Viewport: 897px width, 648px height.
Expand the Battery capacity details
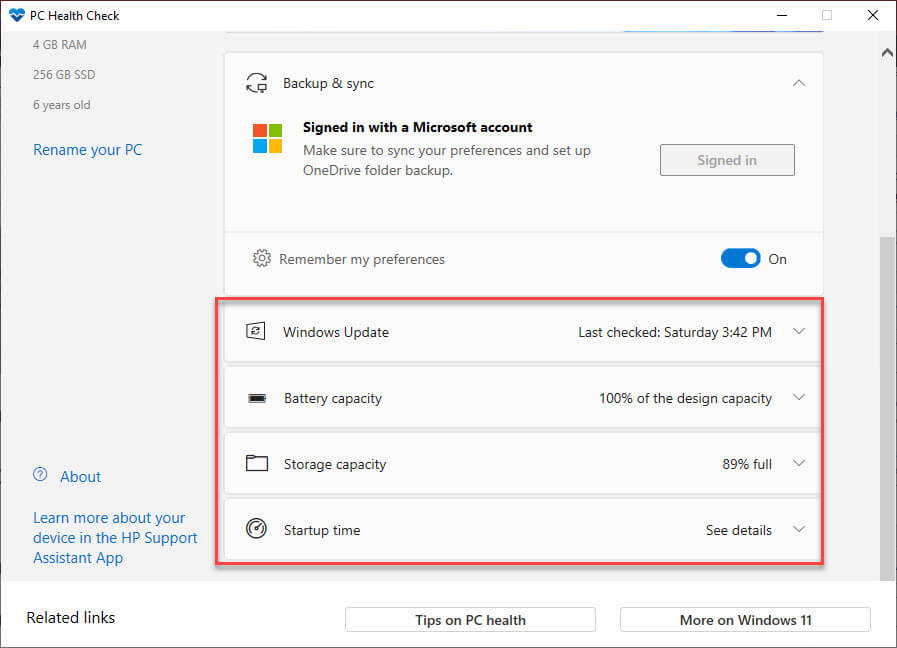(798, 398)
